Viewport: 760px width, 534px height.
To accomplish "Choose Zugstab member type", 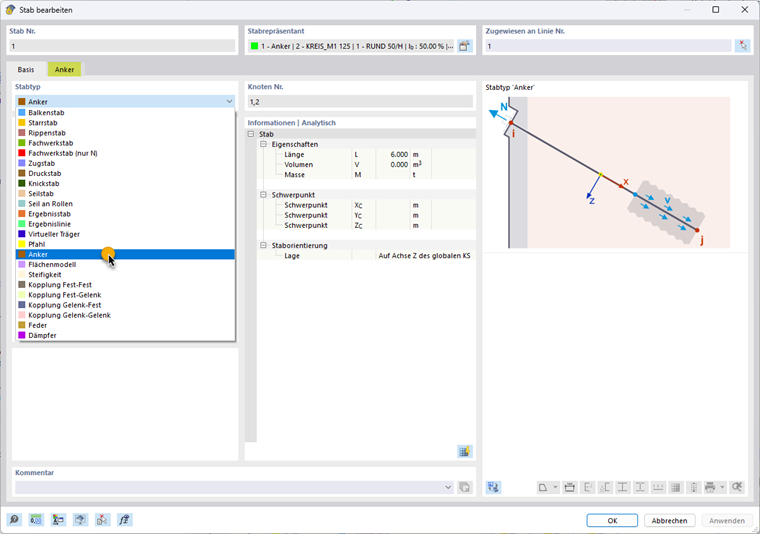I will 126,163.
